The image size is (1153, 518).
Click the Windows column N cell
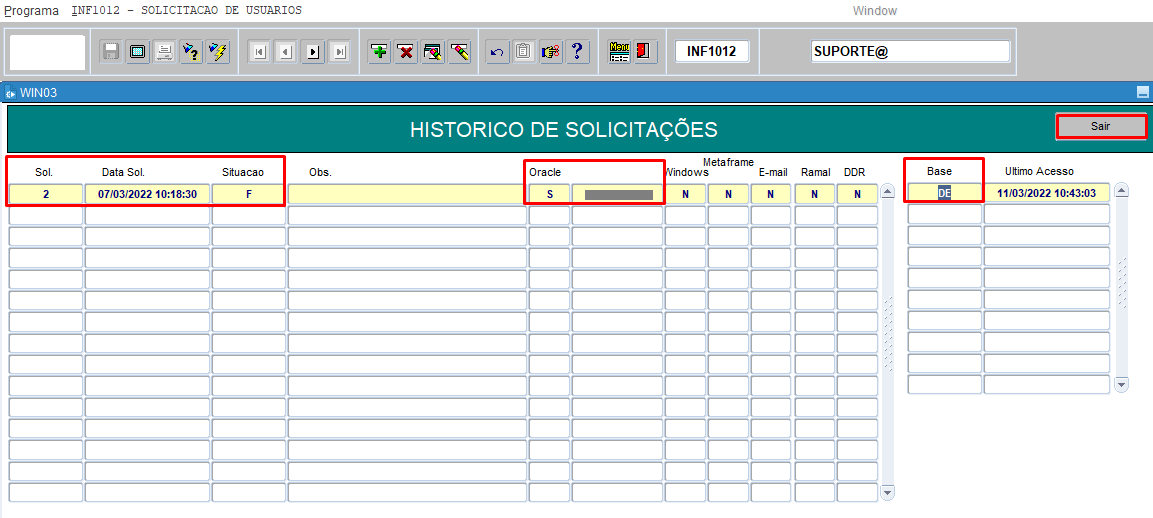point(685,194)
